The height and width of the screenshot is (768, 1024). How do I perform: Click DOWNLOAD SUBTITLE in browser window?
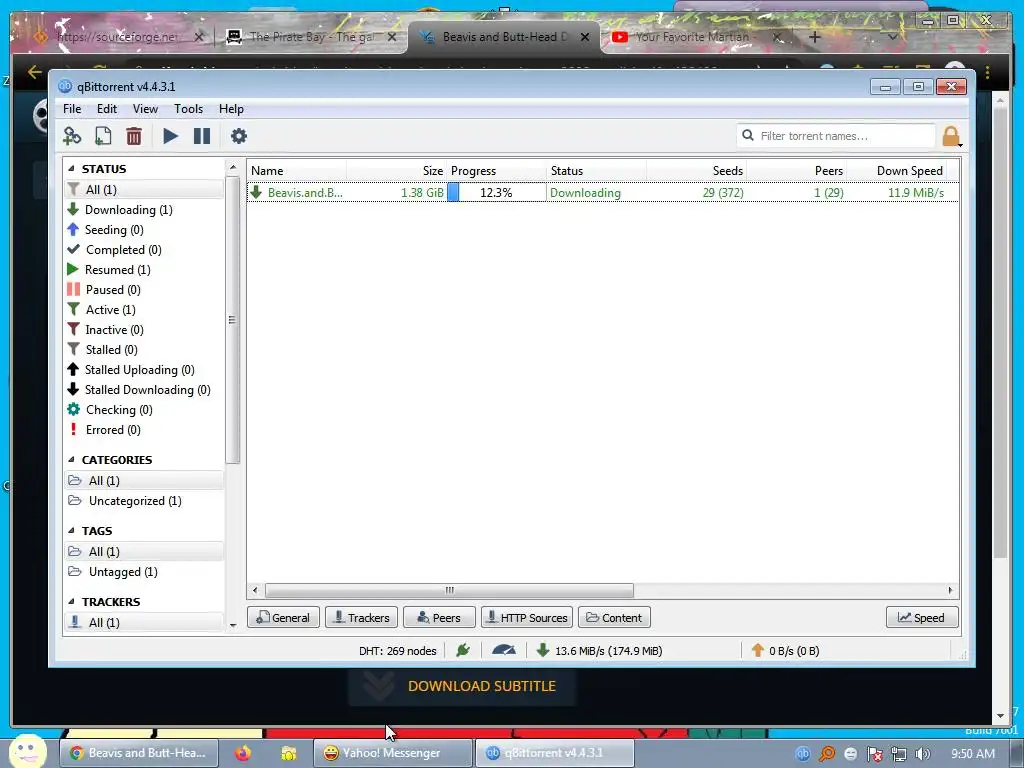coord(481,686)
